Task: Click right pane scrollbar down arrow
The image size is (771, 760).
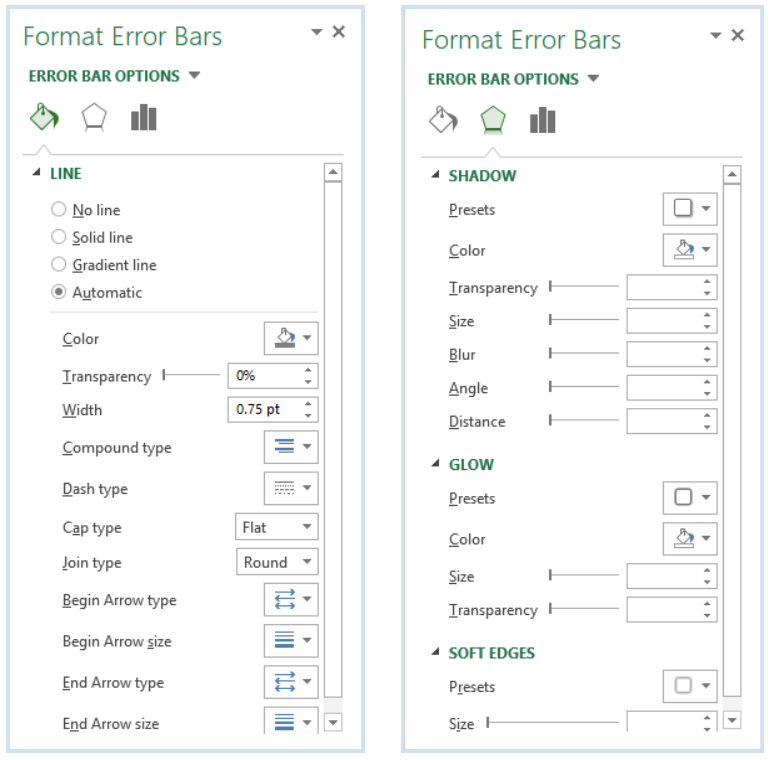Action: (x=732, y=720)
